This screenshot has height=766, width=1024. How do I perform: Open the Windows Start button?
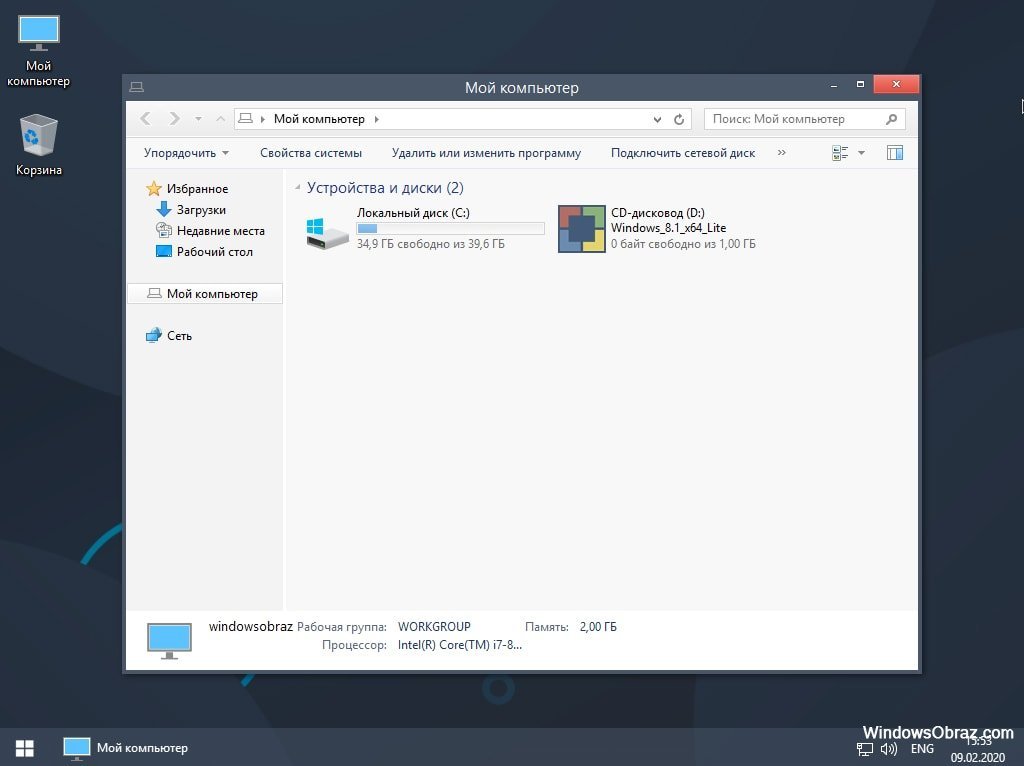[x=25, y=748]
